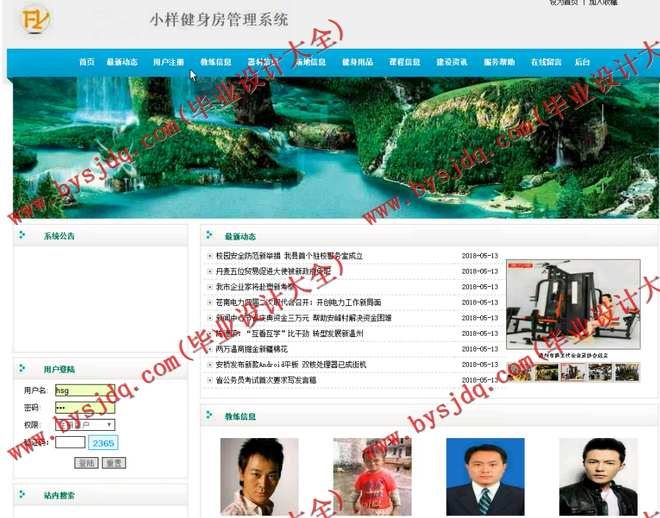Open coach photo wearing black leather jacket
The height and width of the screenshot is (518, 660).
(598, 477)
